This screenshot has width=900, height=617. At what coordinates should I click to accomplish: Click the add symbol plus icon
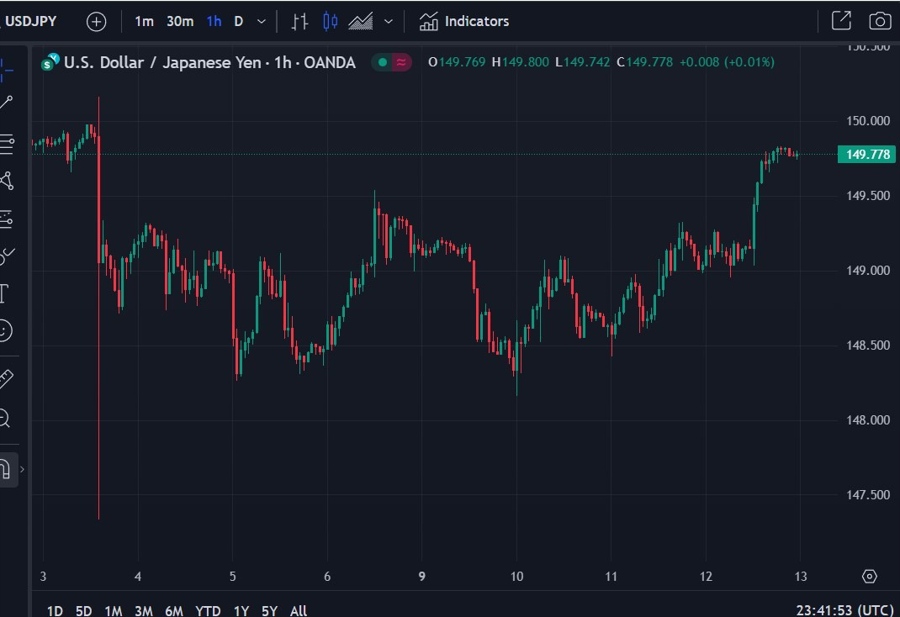pos(96,22)
